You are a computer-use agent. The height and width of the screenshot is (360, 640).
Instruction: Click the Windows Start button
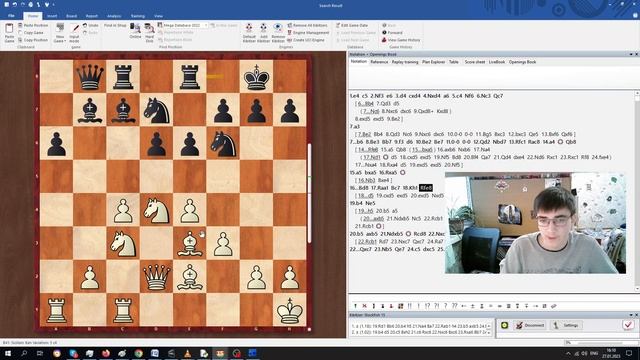click(8, 353)
